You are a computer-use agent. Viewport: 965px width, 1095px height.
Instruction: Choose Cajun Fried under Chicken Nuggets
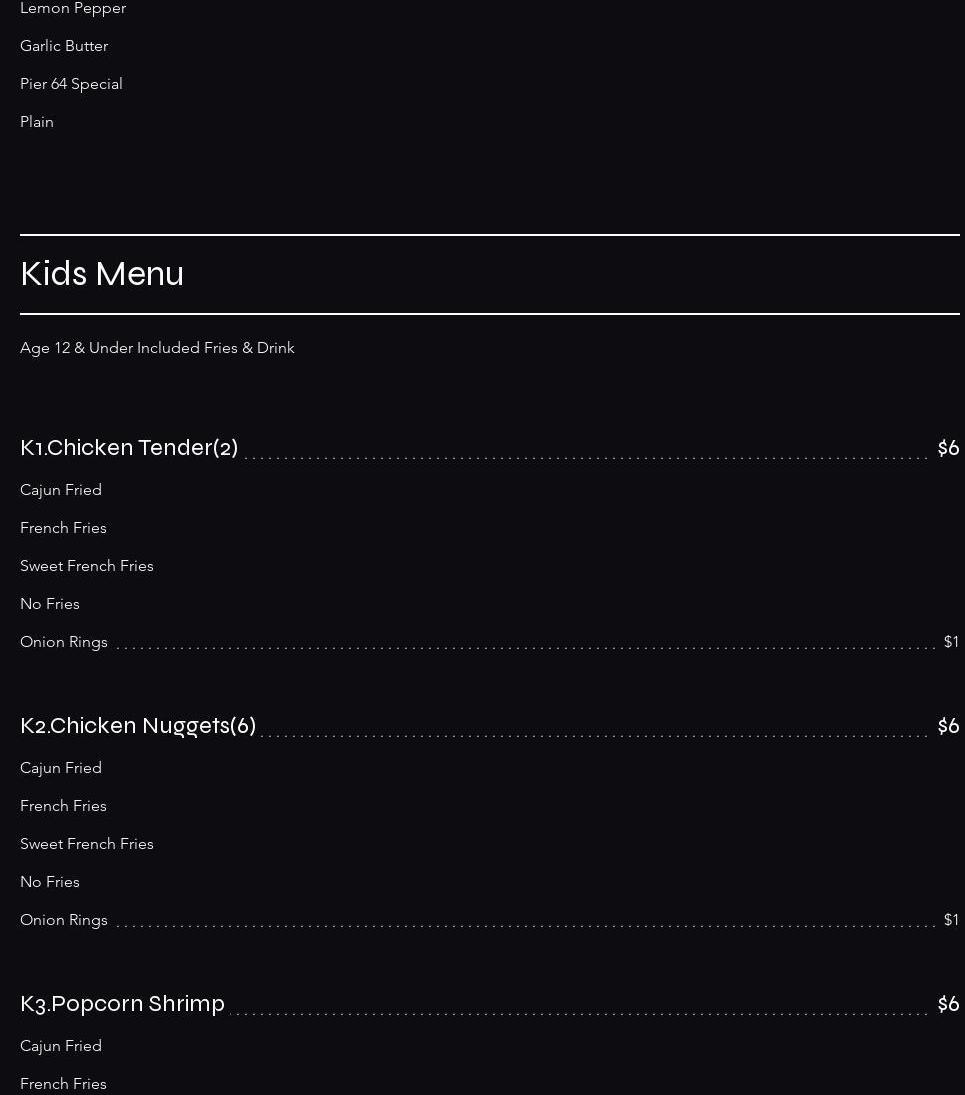pyautogui.click(x=61, y=767)
